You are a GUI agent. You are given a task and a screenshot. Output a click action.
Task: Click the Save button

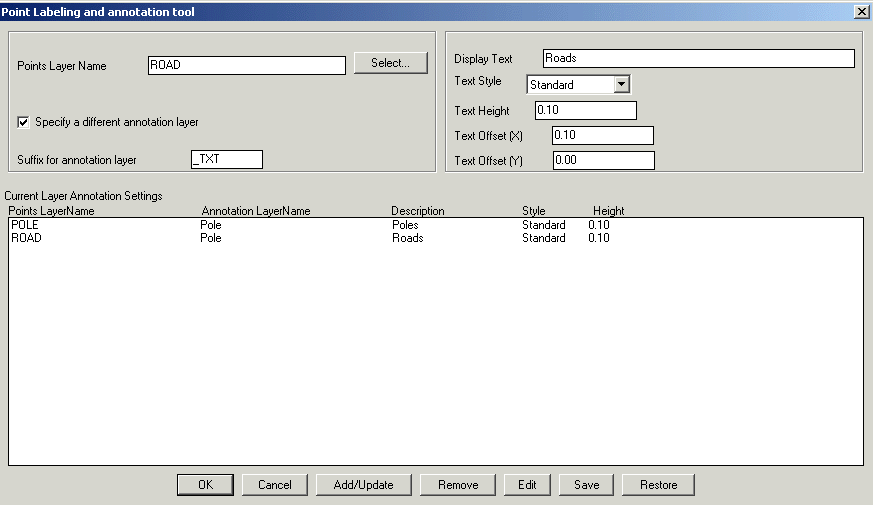tap(586, 485)
